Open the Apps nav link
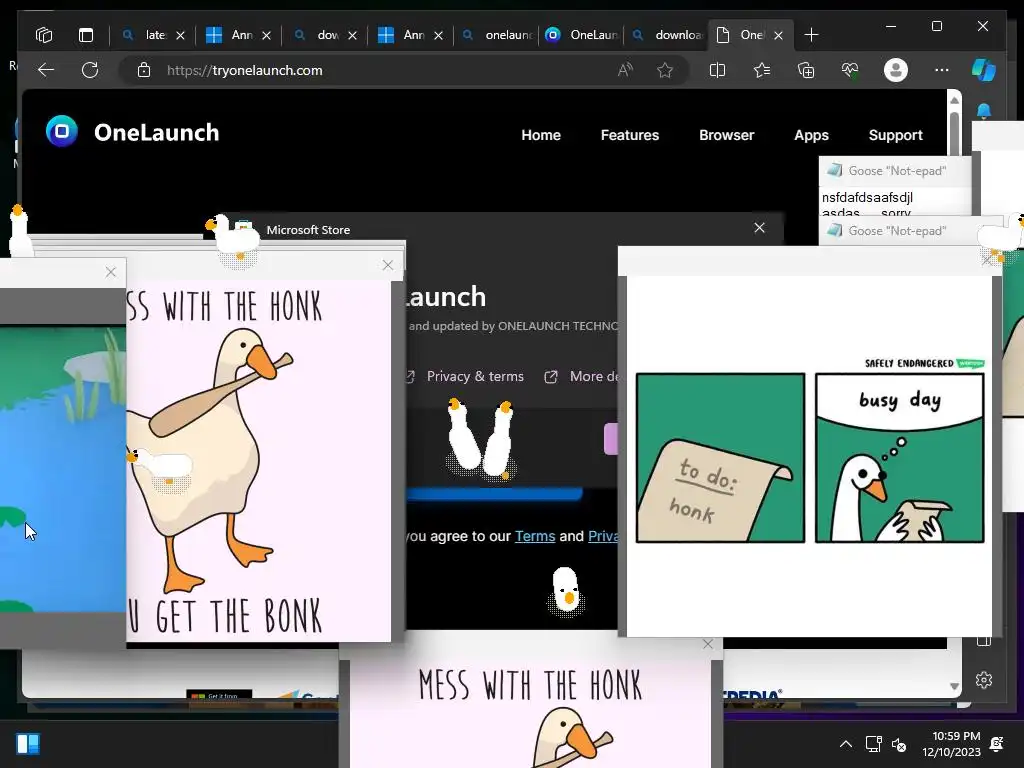 pos(811,135)
